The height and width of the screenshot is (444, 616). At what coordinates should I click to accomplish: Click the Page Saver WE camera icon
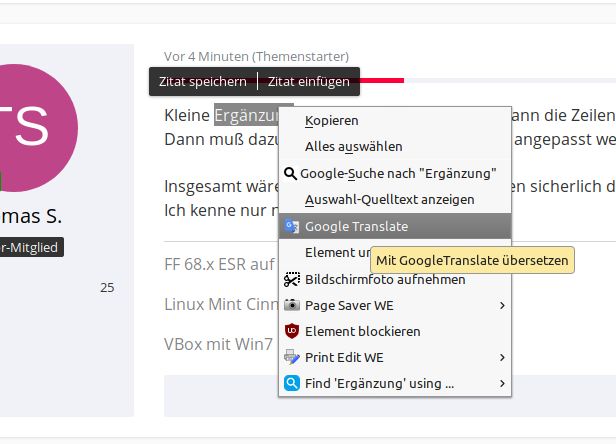(x=292, y=305)
